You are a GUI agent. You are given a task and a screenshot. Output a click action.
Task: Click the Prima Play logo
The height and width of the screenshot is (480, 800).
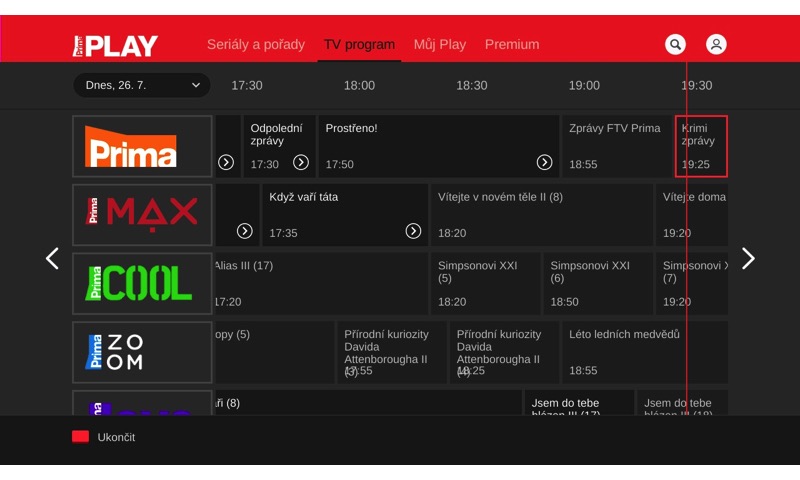click(115, 46)
